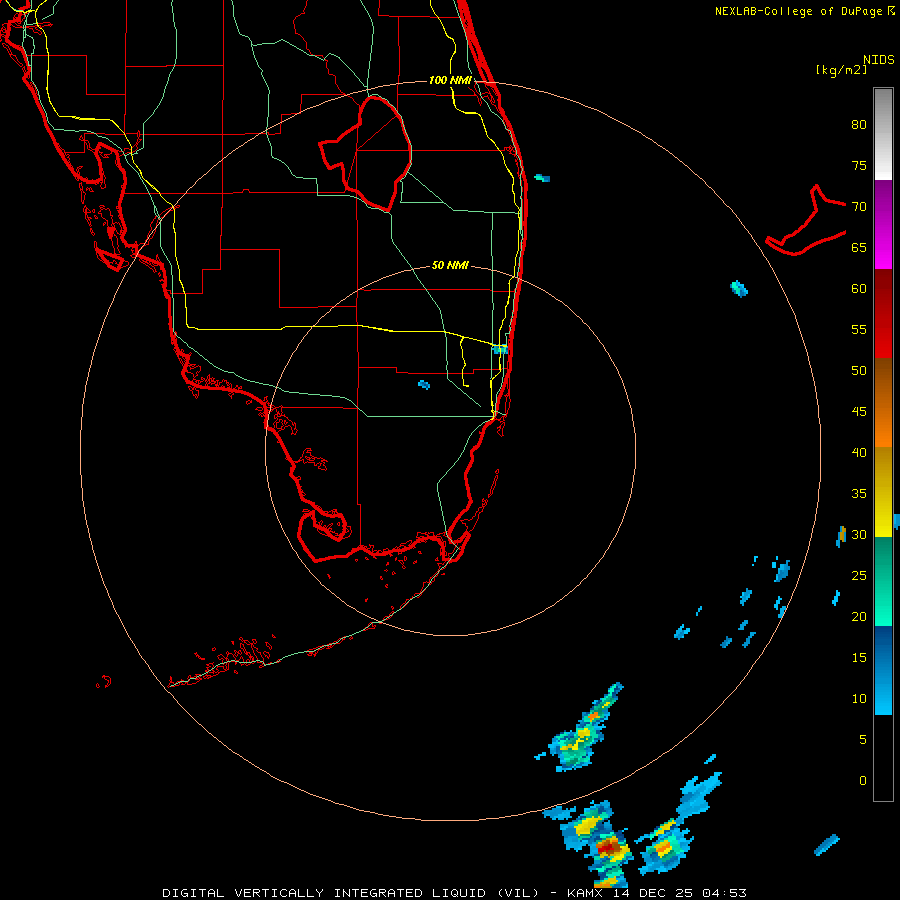Click the small echo on the east coast highway junction

(x=500, y=349)
